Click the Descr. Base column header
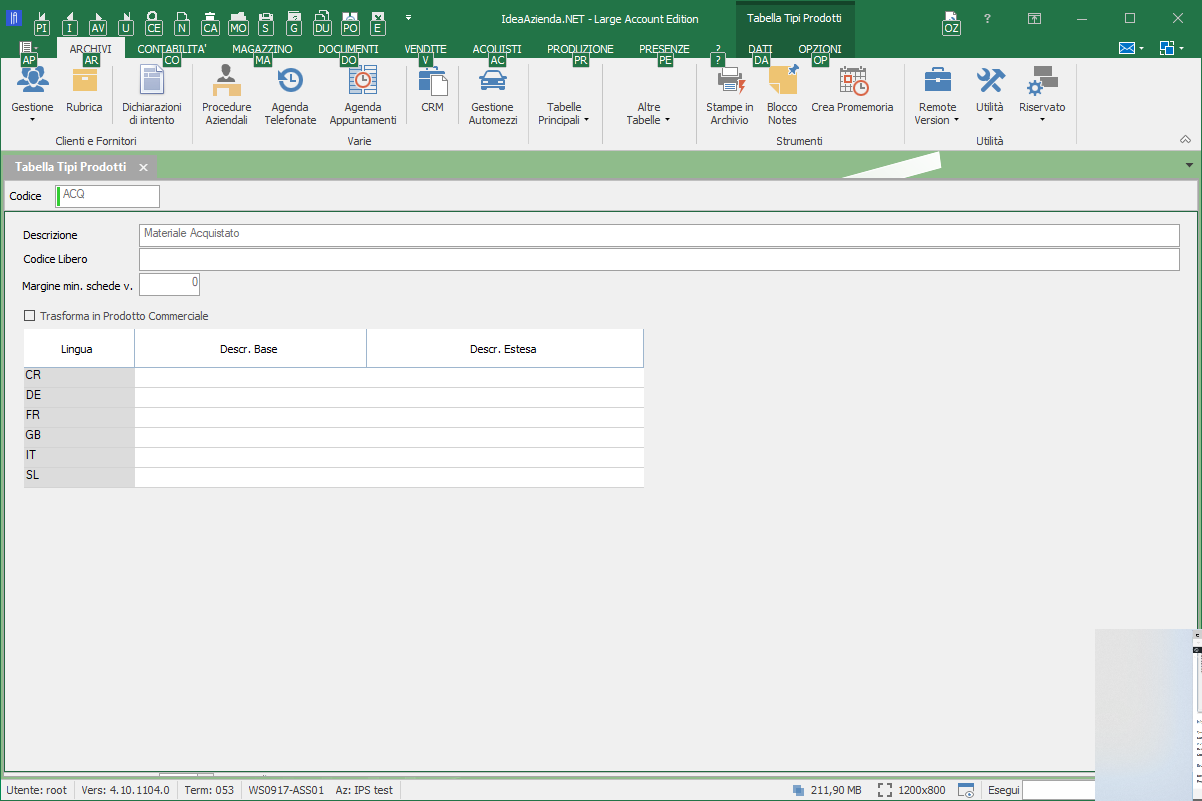This screenshot has width=1202, height=801. [x=250, y=349]
